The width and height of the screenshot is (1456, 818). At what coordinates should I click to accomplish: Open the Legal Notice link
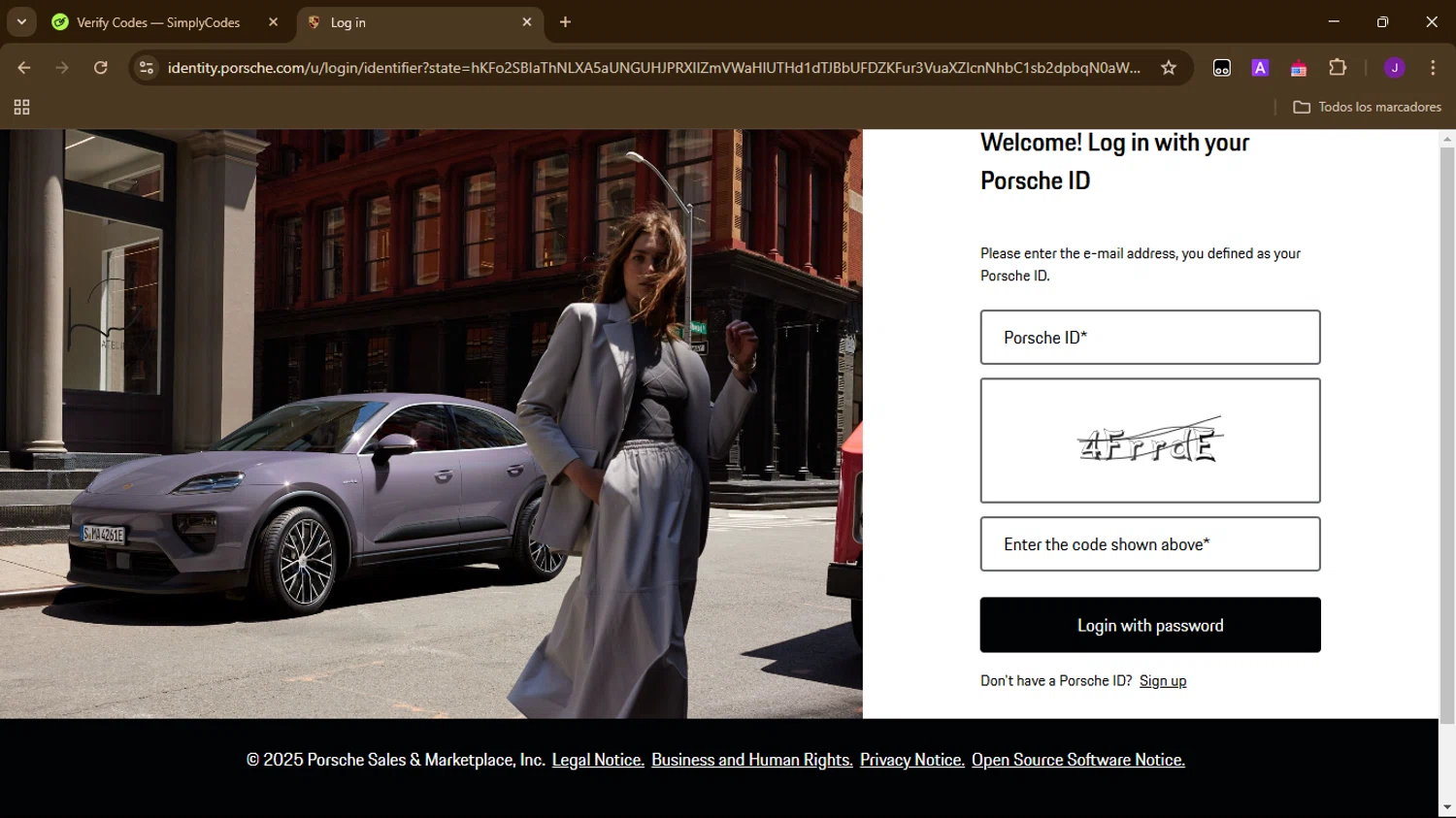point(598,760)
